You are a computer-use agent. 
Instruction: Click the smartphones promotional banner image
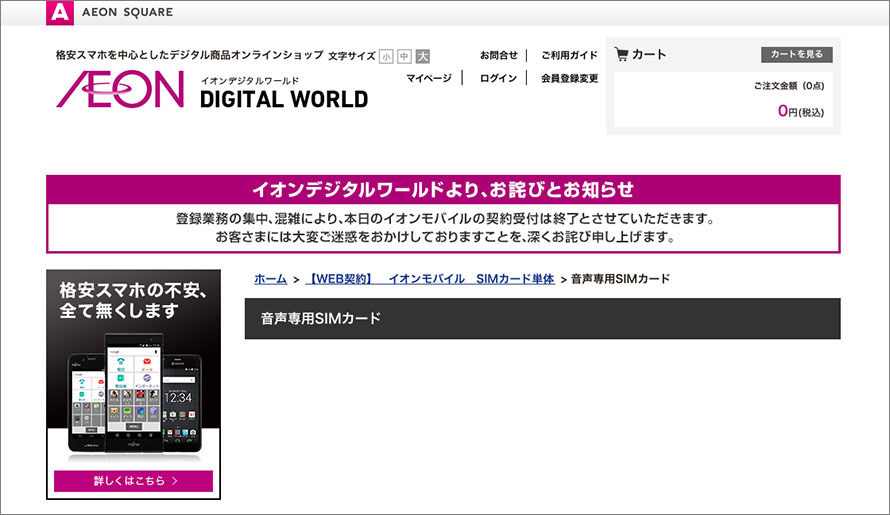click(133, 384)
